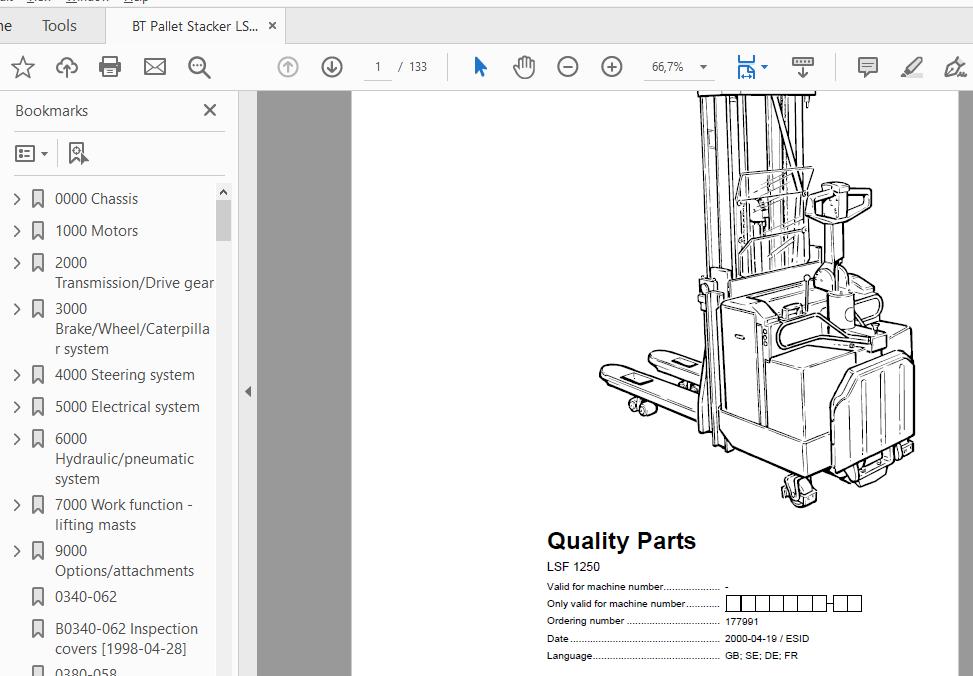Image resolution: width=973 pixels, height=676 pixels.
Task: Open the find text magnifier tool
Action: tap(199, 67)
